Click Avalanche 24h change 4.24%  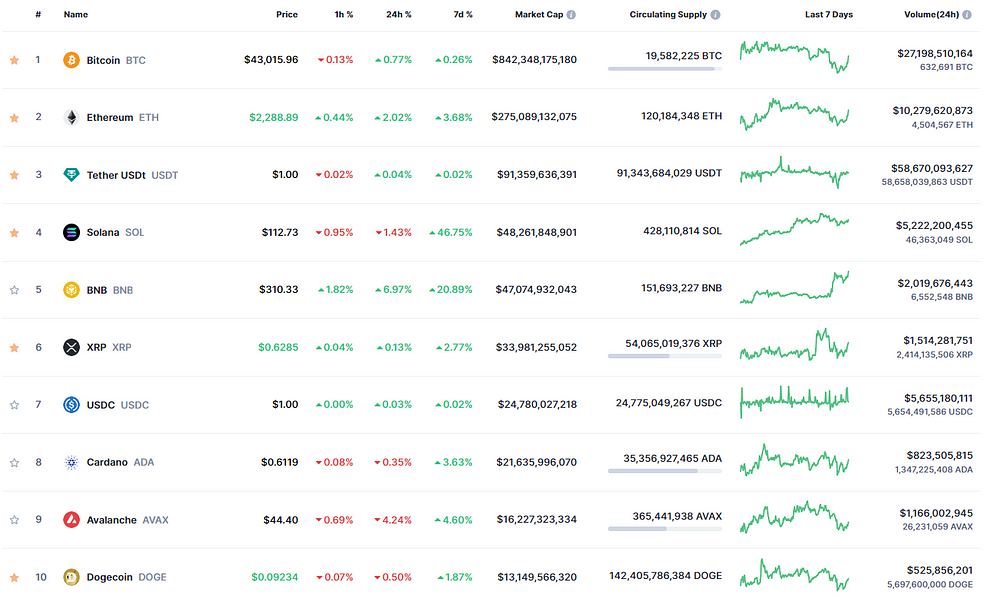[393, 520]
